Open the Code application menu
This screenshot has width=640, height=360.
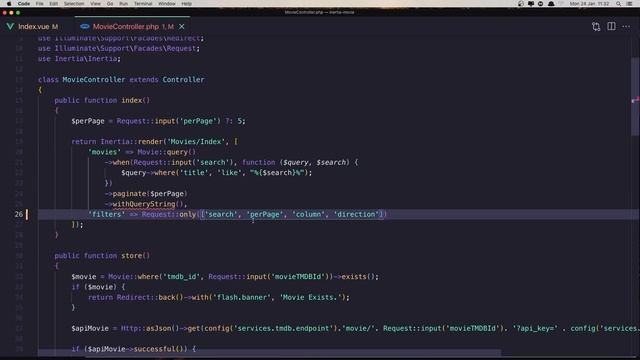[x=24, y=4]
